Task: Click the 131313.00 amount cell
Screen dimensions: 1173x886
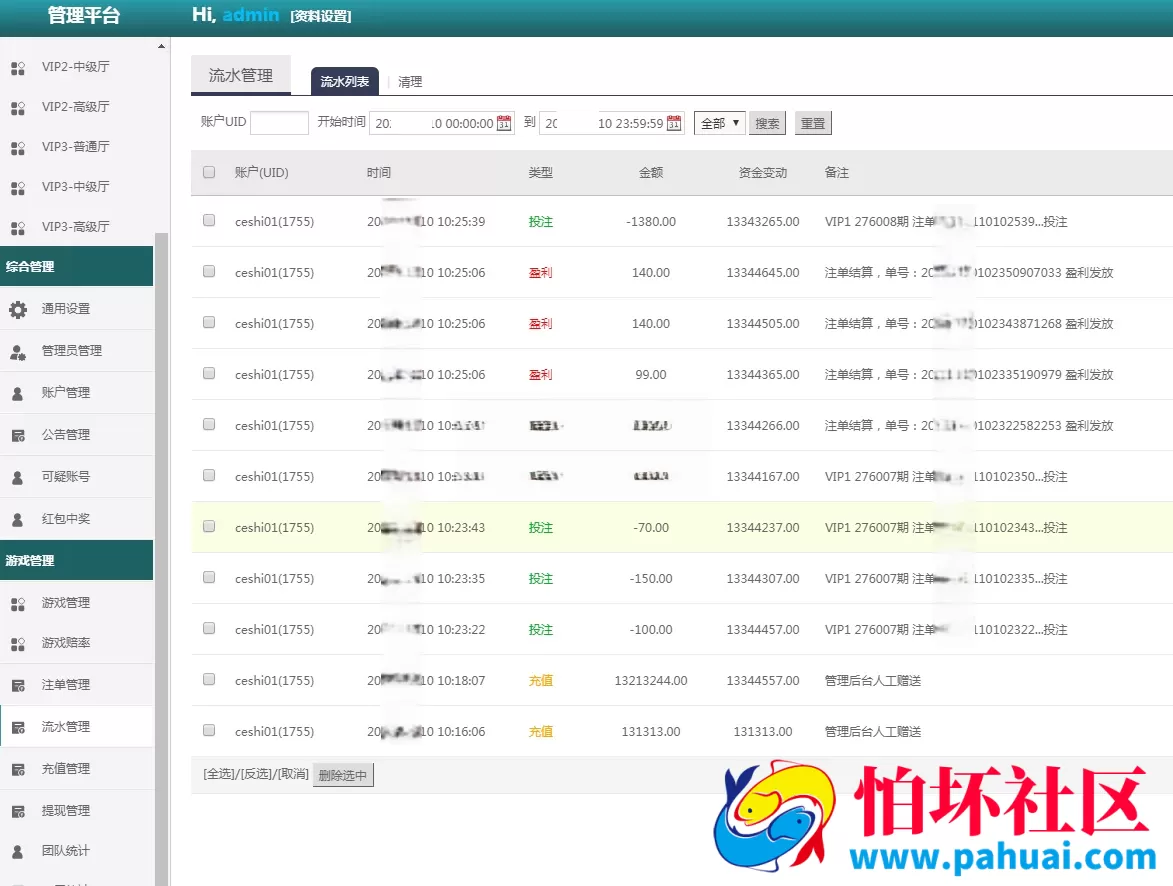Action: (x=651, y=731)
